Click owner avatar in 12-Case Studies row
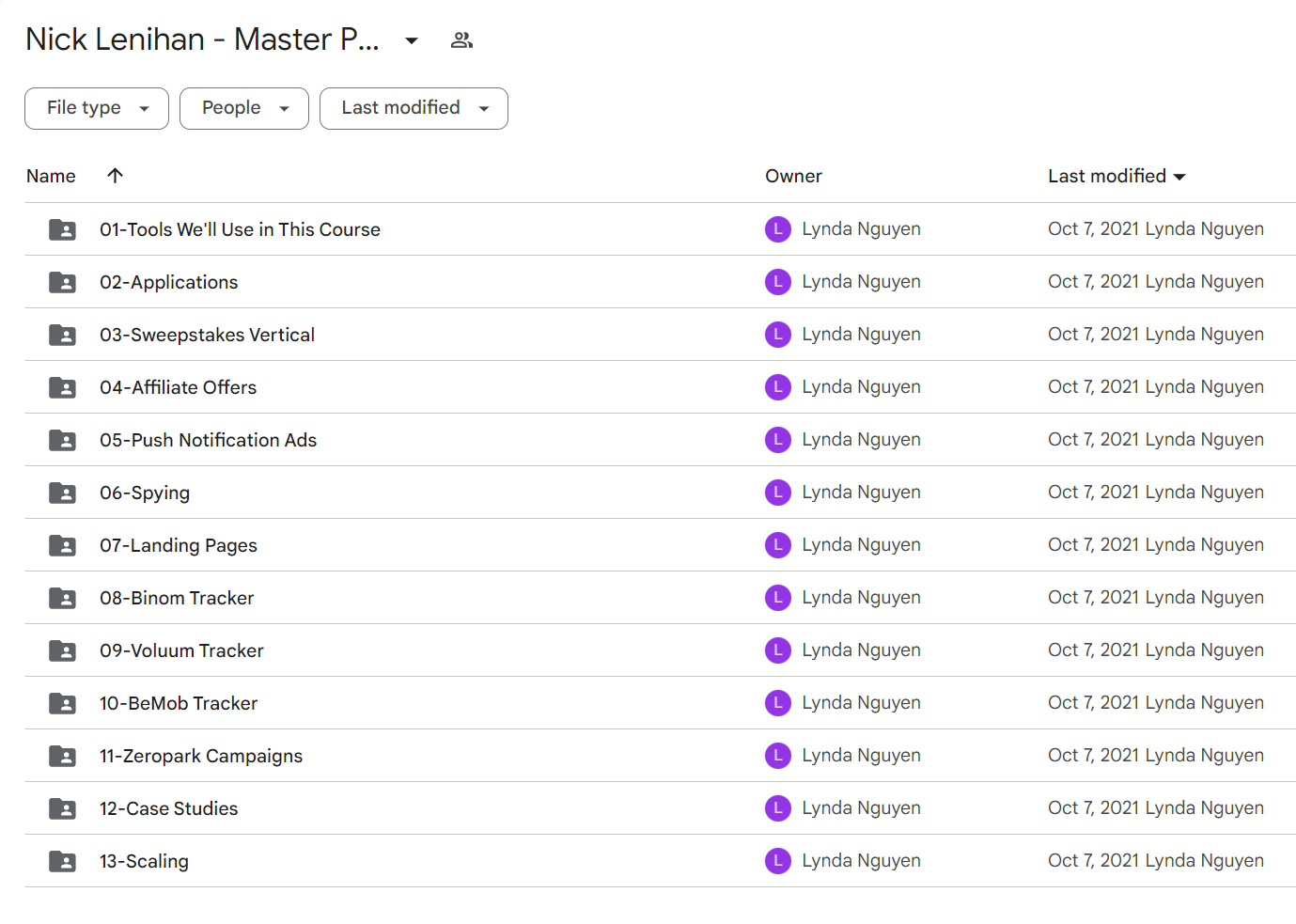Image resolution: width=1296 pixels, height=924 pixels. pyautogui.click(x=778, y=808)
